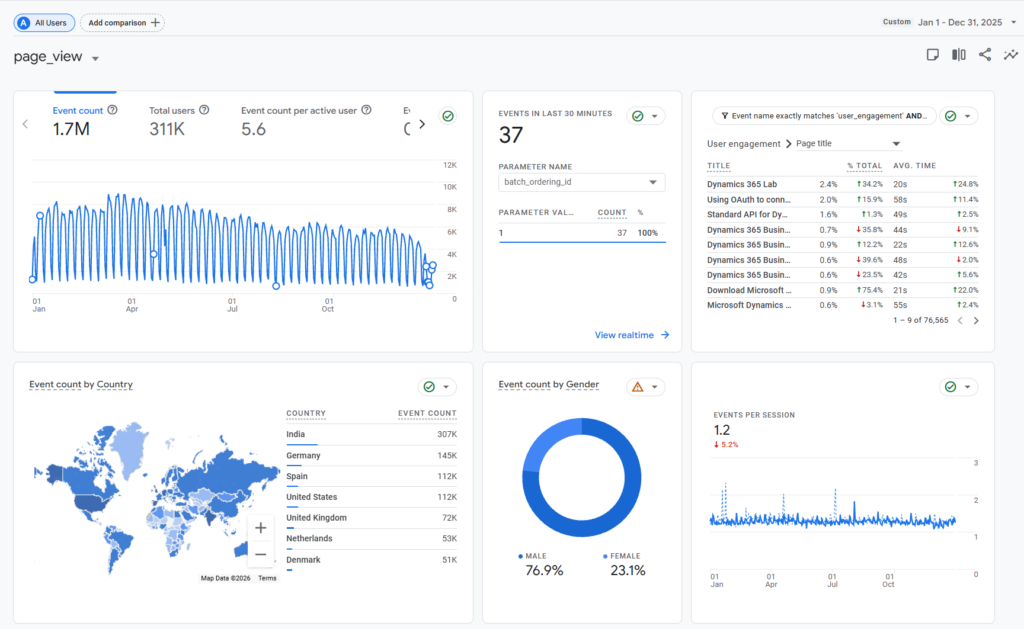Click the help icon beside Event count
The image size is (1024, 629).
coord(112,110)
